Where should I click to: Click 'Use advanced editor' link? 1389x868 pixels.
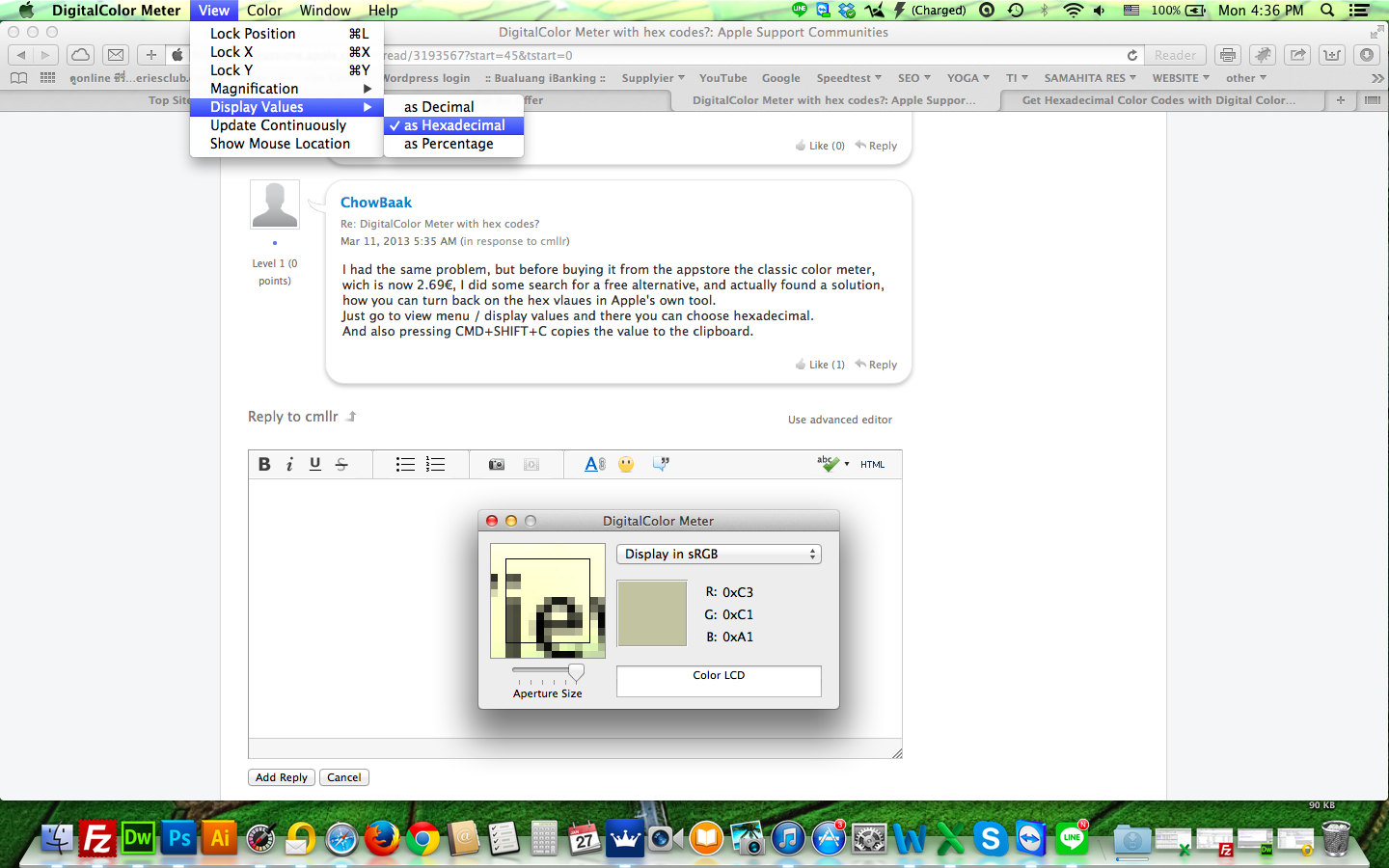click(840, 420)
